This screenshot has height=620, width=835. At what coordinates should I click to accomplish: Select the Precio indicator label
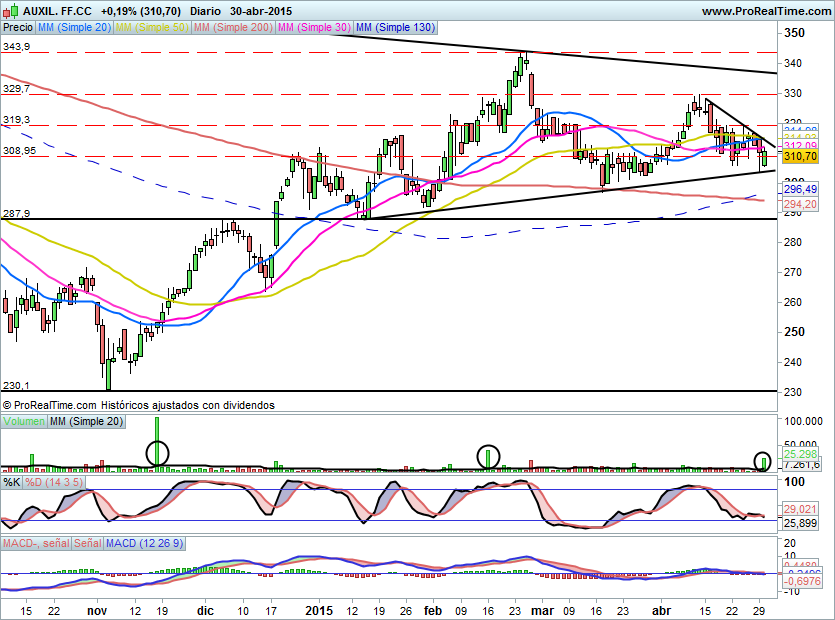[x=18, y=28]
